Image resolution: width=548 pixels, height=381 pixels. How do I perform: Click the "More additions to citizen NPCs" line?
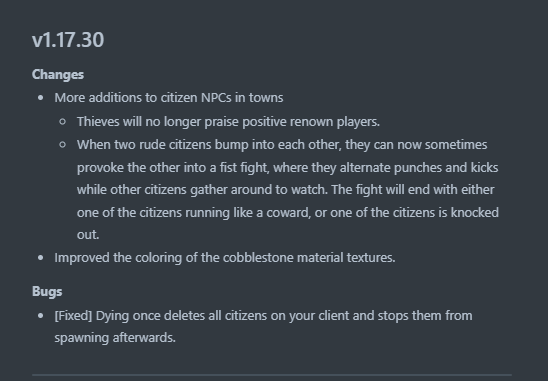(x=169, y=98)
